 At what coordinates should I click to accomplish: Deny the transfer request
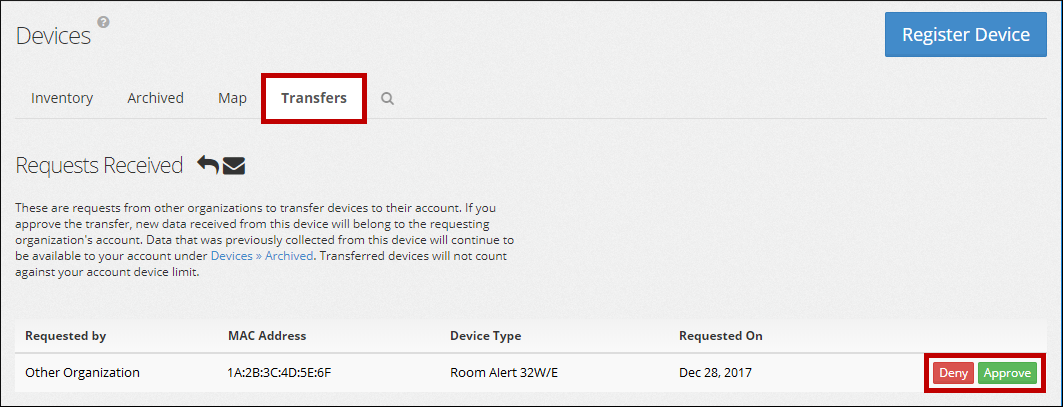pos(953,373)
